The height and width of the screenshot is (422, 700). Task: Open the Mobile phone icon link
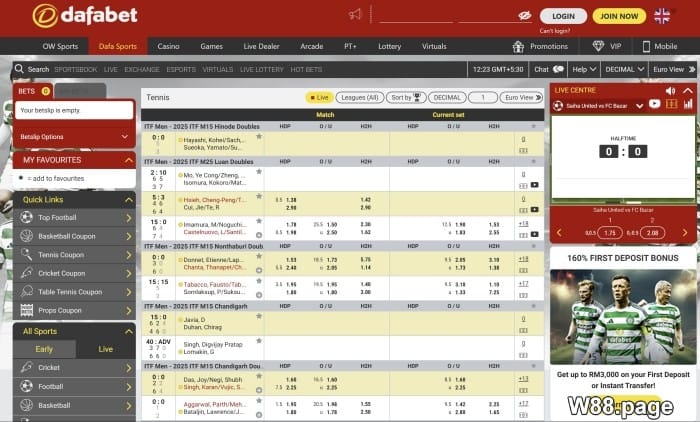pyautogui.click(x=646, y=46)
